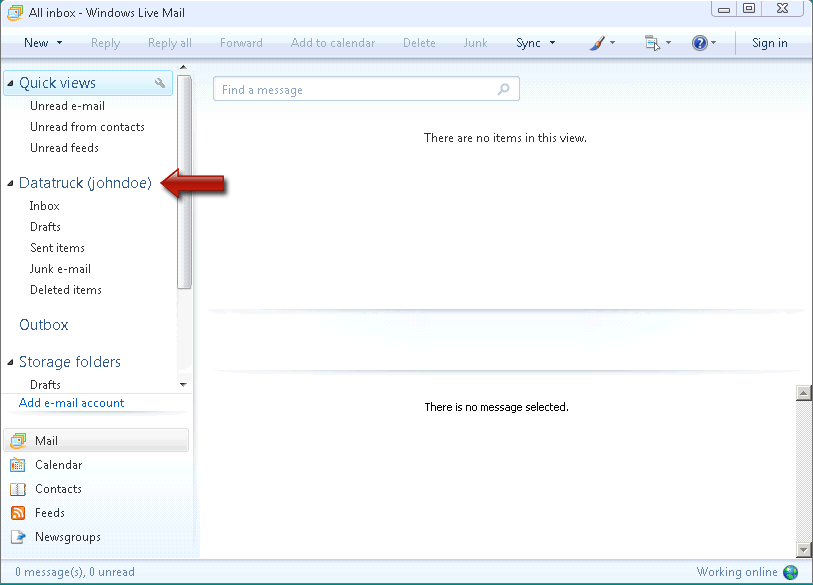Click the Working online globe icon
The height and width of the screenshot is (585, 813).
(x=791, y=572)
